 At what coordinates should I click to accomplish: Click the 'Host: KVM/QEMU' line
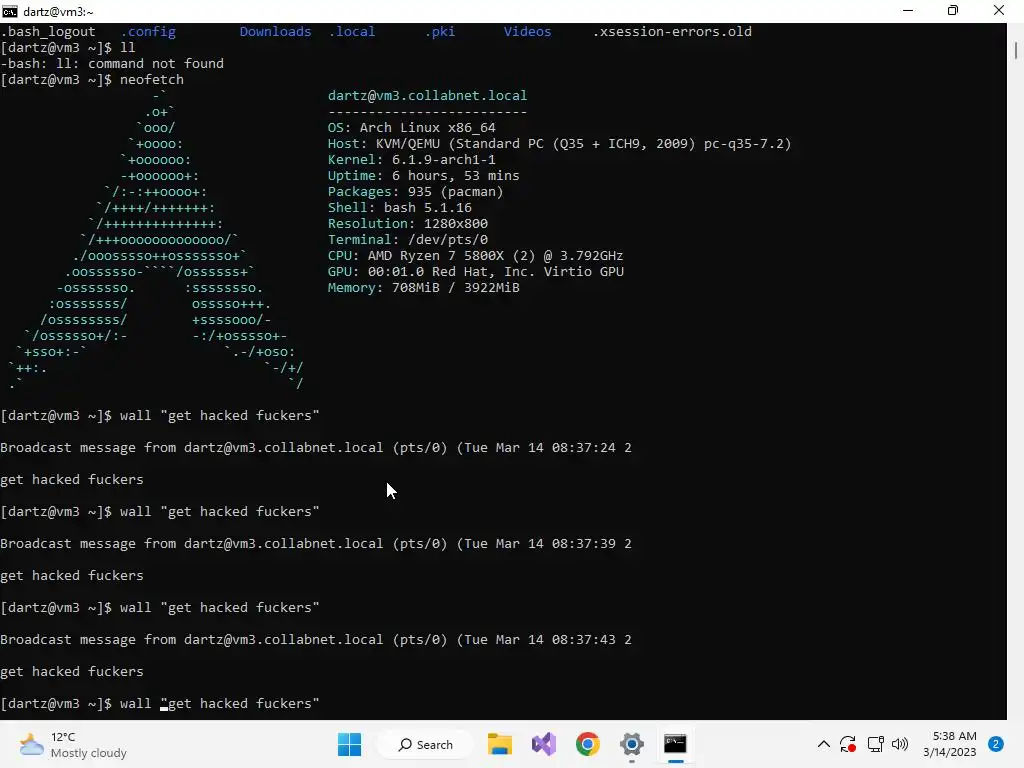click(559, 144)
